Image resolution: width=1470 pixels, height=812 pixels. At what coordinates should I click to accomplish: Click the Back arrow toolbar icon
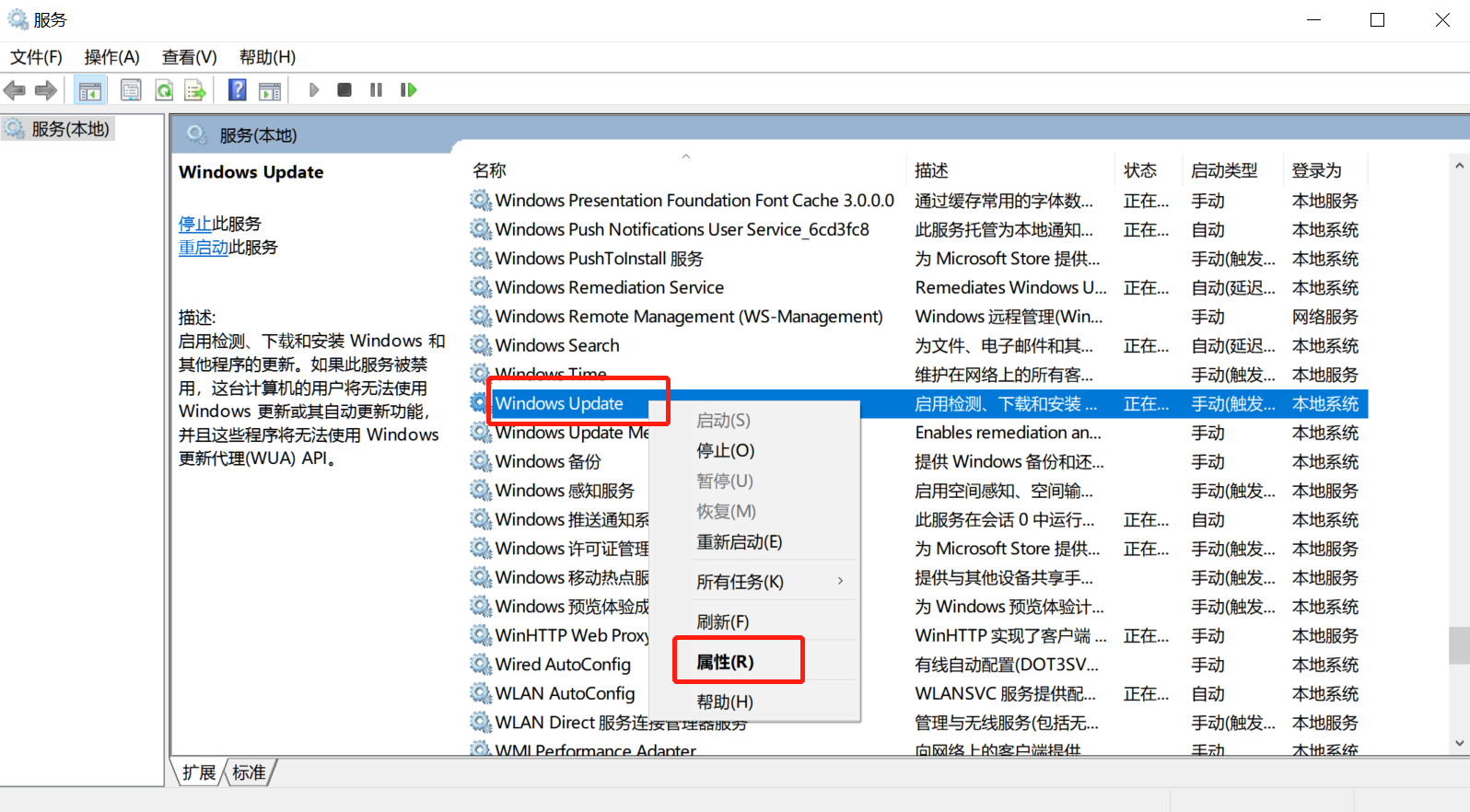tap(15, 90)
